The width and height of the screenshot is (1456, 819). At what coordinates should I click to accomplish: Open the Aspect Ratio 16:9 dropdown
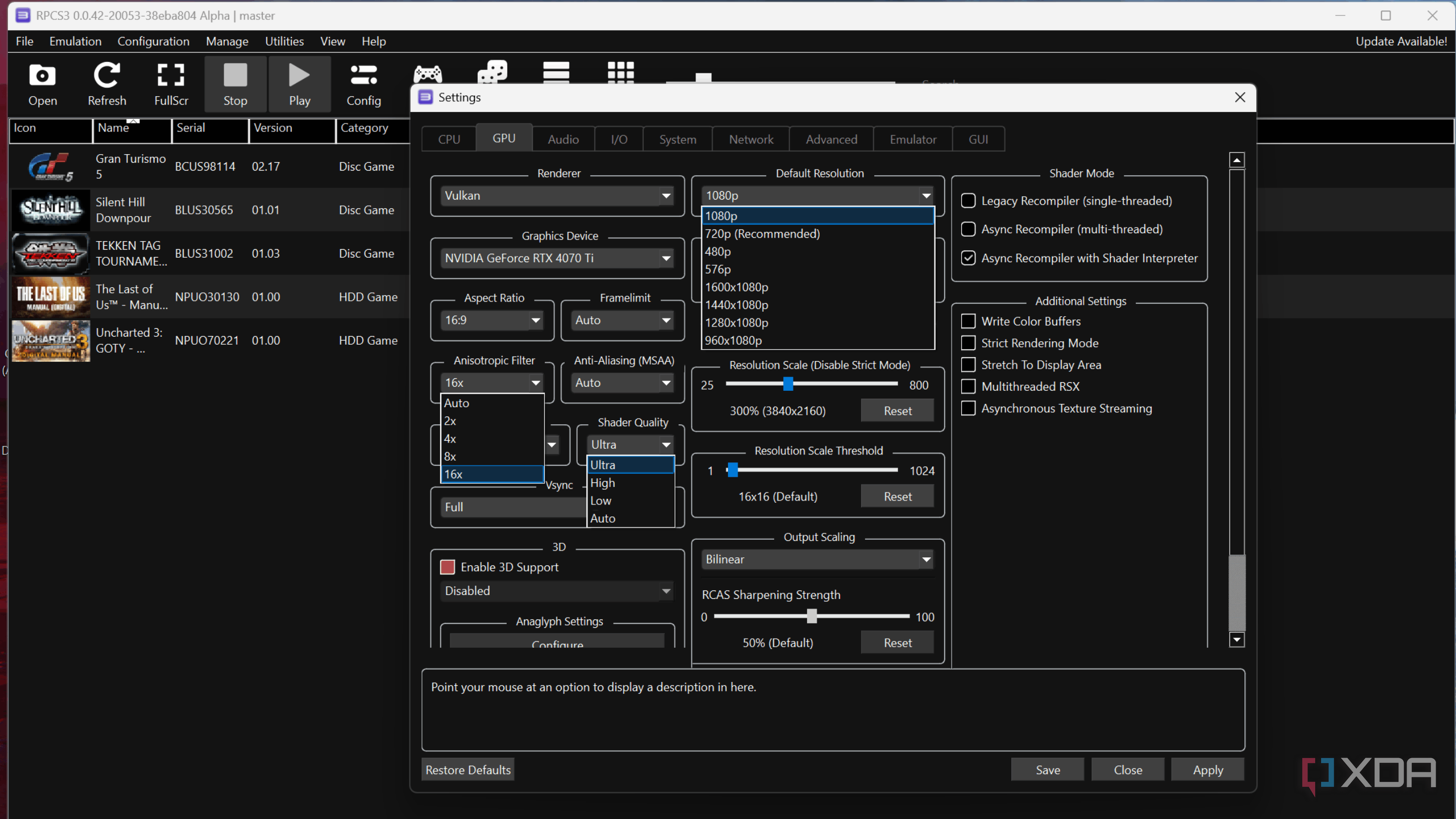(492, 320)
